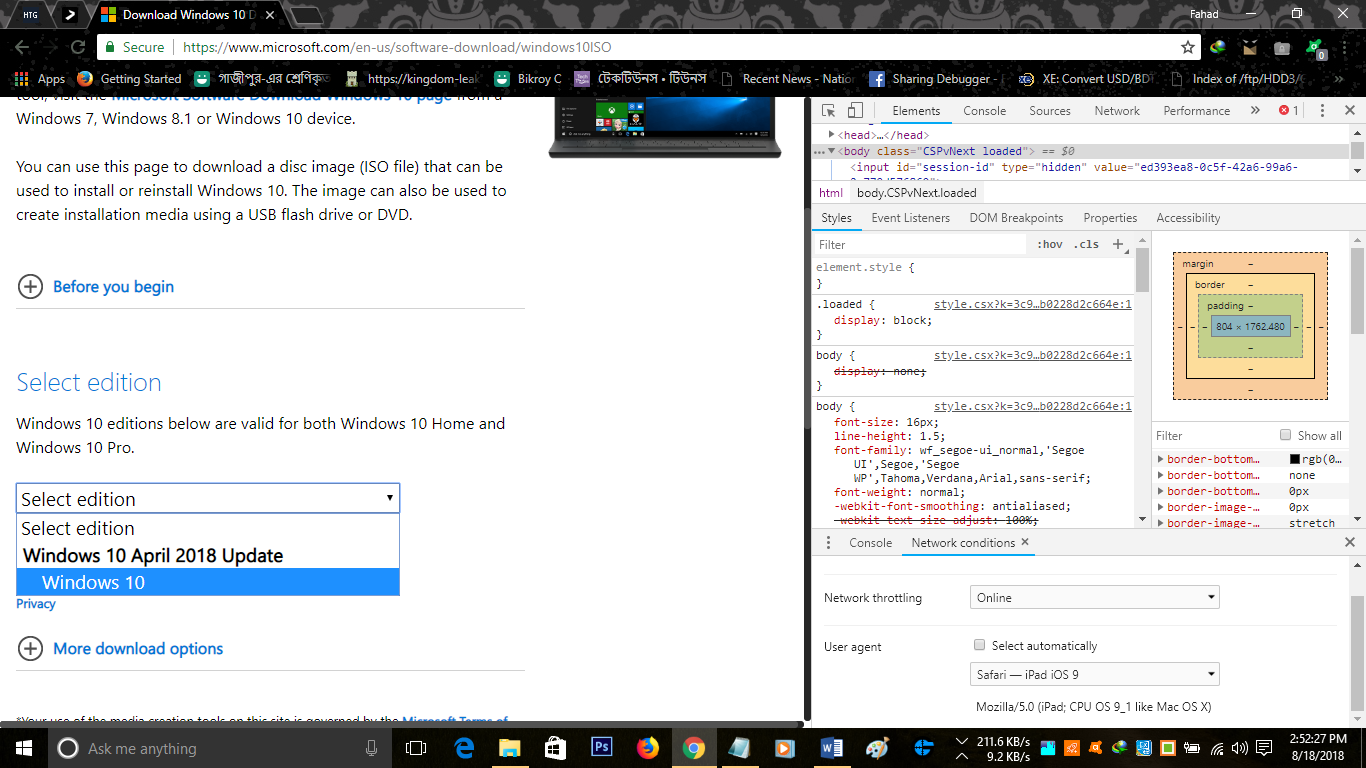Close the DevTools bottom drawer
The height and width of the screenshot is (768, 1366).
[1350, 543]
